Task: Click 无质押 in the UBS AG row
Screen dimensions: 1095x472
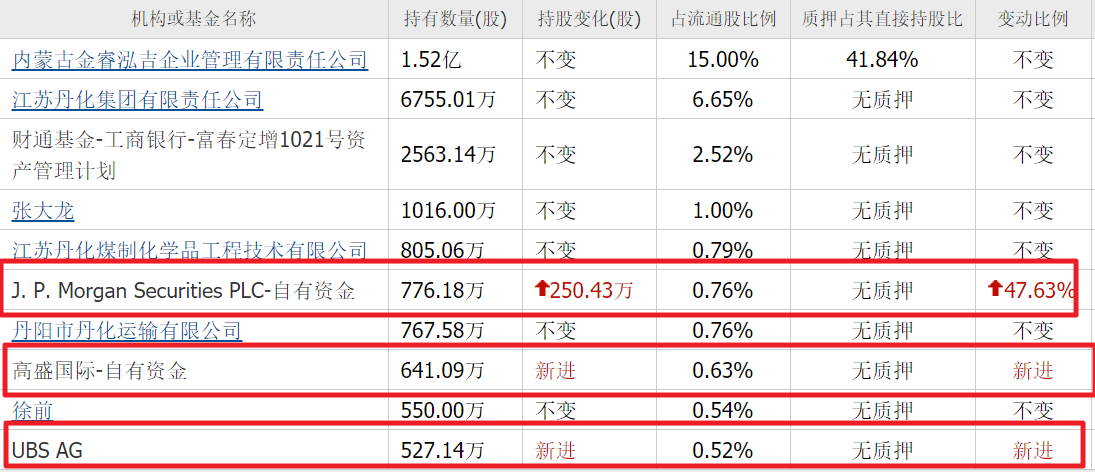Action: point(883,450)
